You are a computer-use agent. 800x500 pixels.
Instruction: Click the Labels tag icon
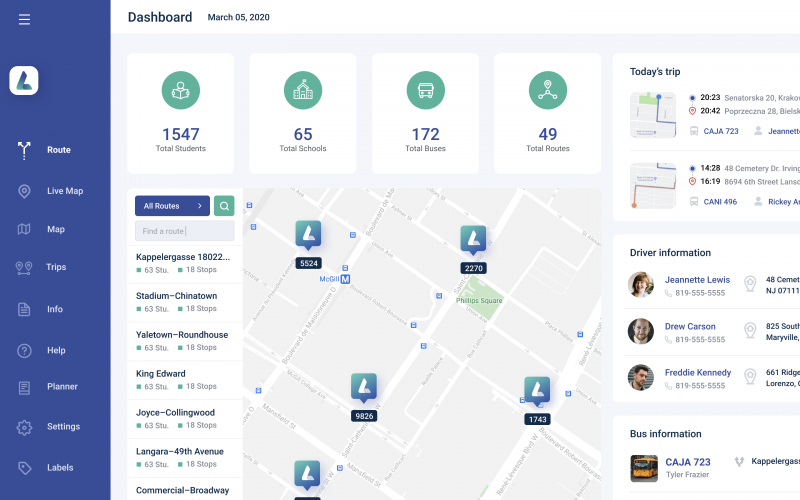tap(24, 468)
